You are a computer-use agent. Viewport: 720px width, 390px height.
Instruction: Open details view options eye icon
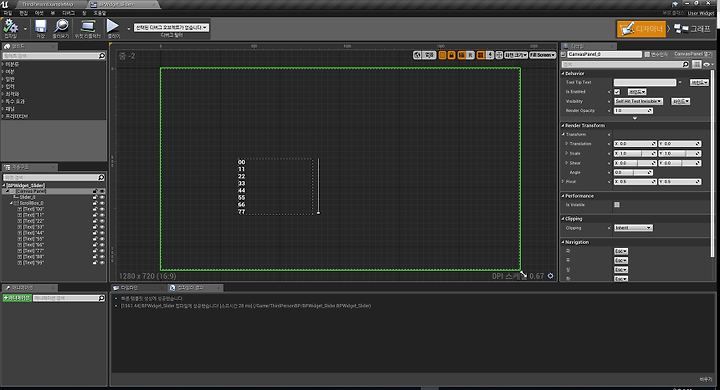(x=707, y=64)
